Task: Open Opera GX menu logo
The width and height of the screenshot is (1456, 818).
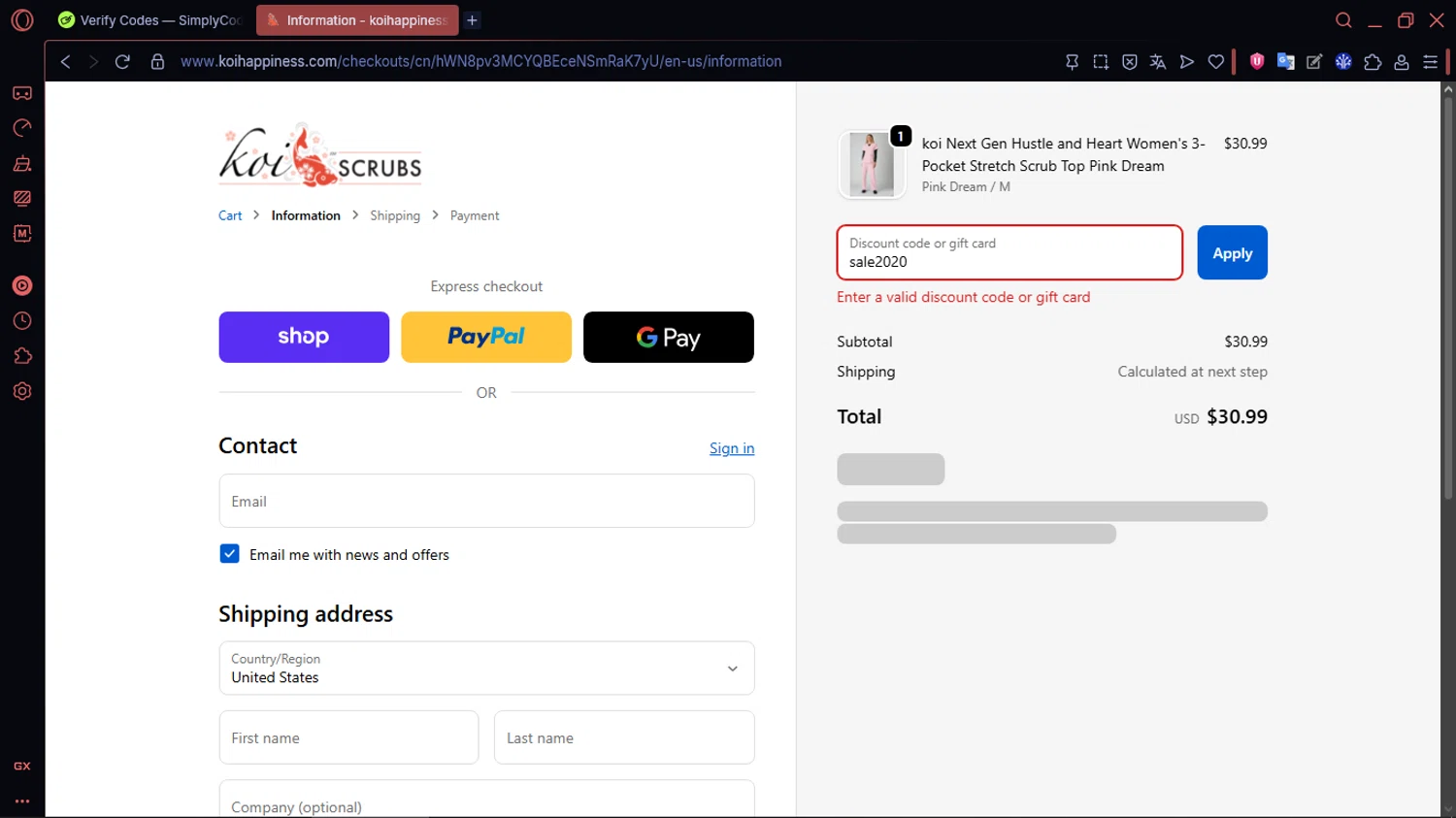Action: click(x=22, y=20)
